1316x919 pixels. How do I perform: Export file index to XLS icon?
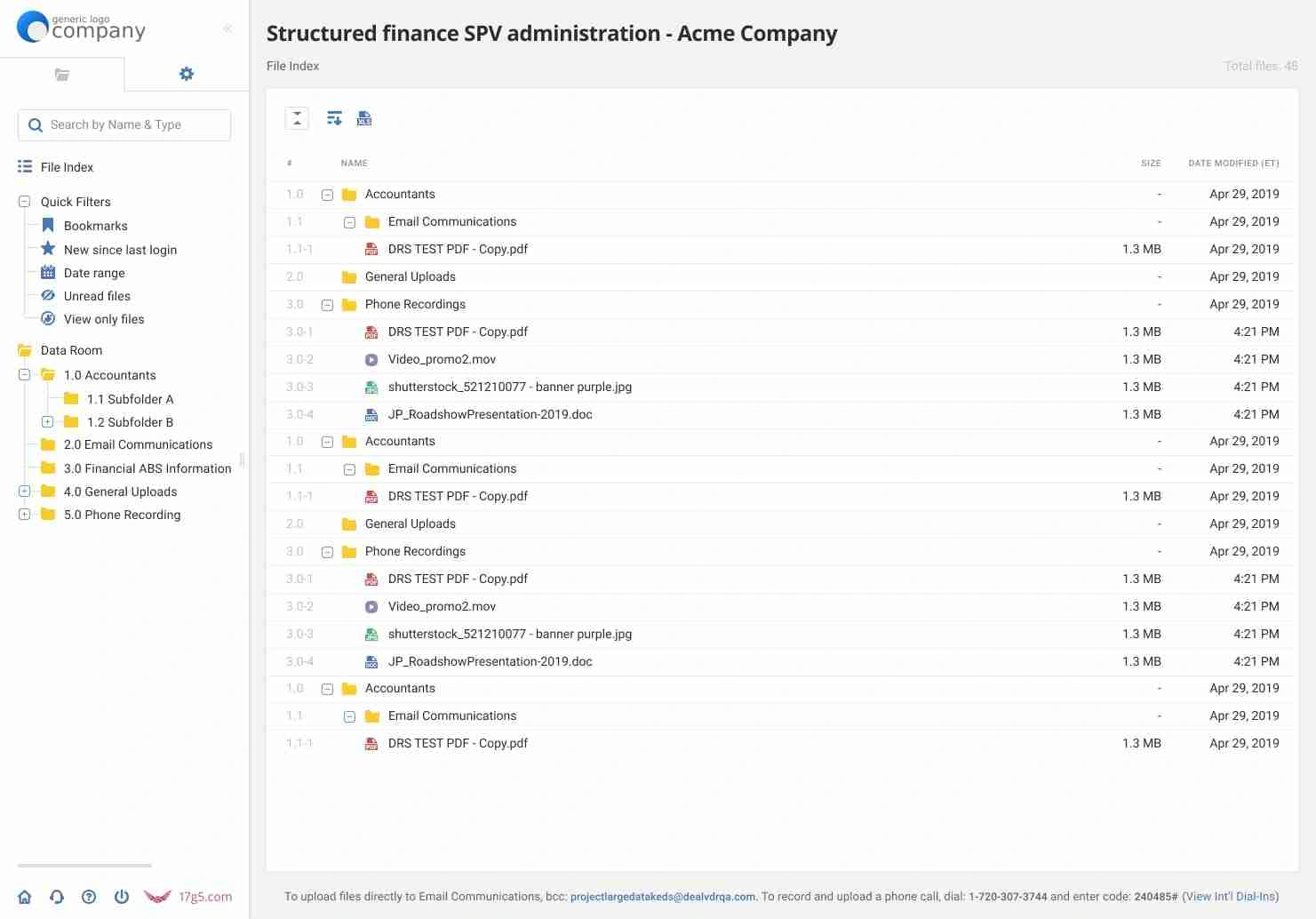pos(364,118)
